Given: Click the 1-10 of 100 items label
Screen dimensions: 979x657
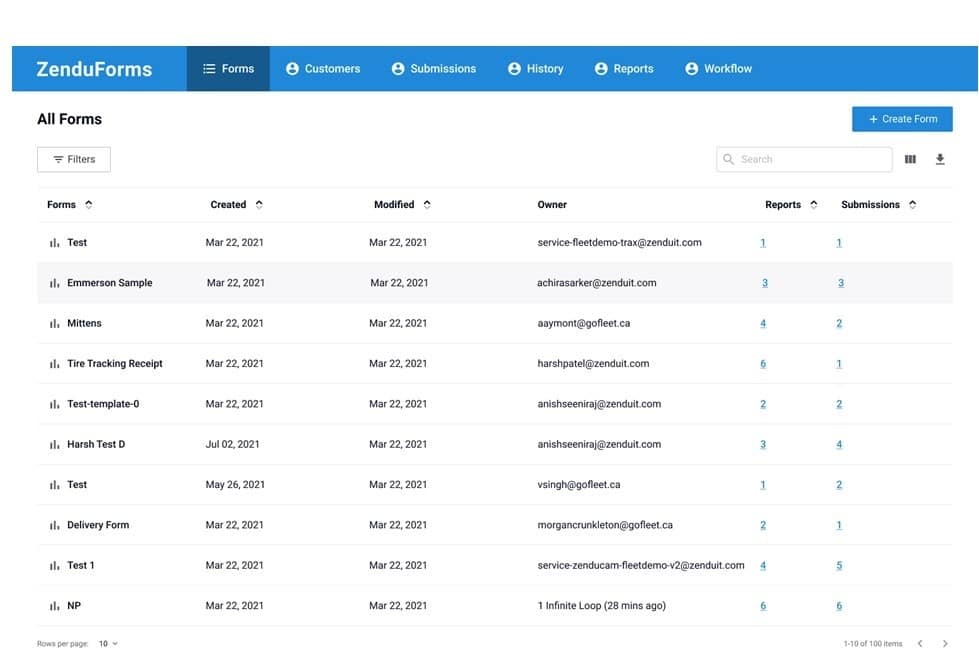Looking at the screenshot, I should click(872, 643).
